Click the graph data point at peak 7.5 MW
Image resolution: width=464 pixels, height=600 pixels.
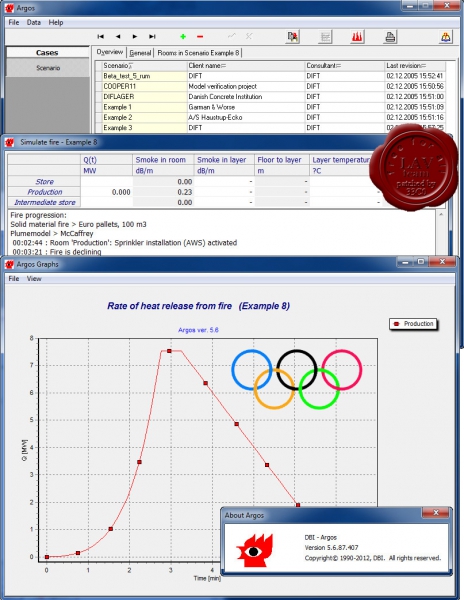pyautogui.click(x=169, y=351)
